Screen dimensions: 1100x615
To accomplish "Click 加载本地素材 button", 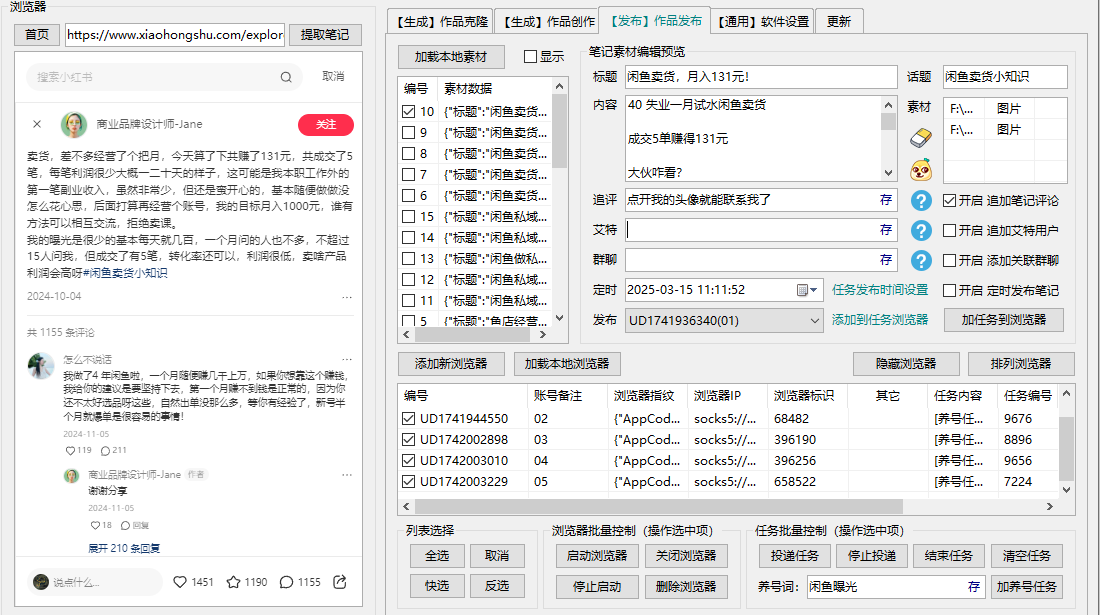I will (450, 57).
